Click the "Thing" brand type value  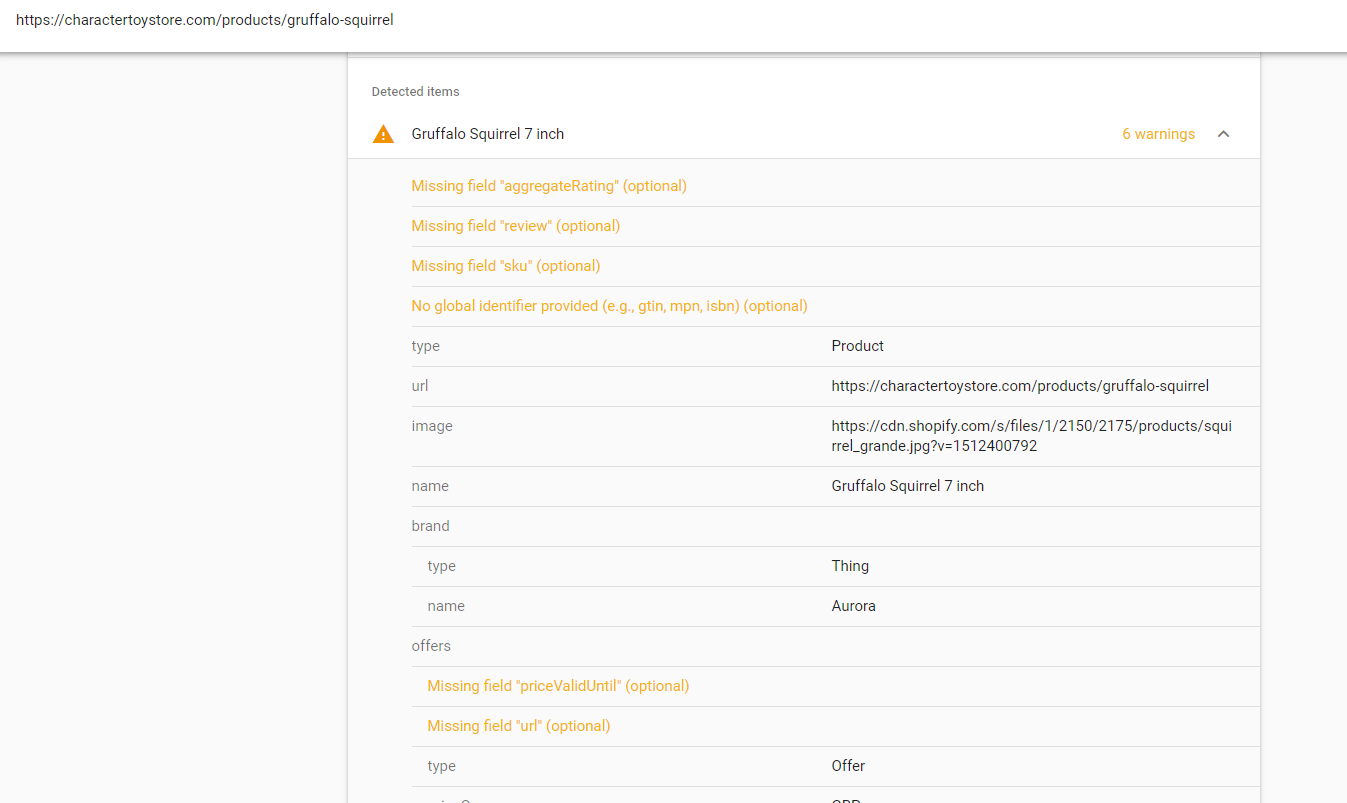(x=850, y=566)
